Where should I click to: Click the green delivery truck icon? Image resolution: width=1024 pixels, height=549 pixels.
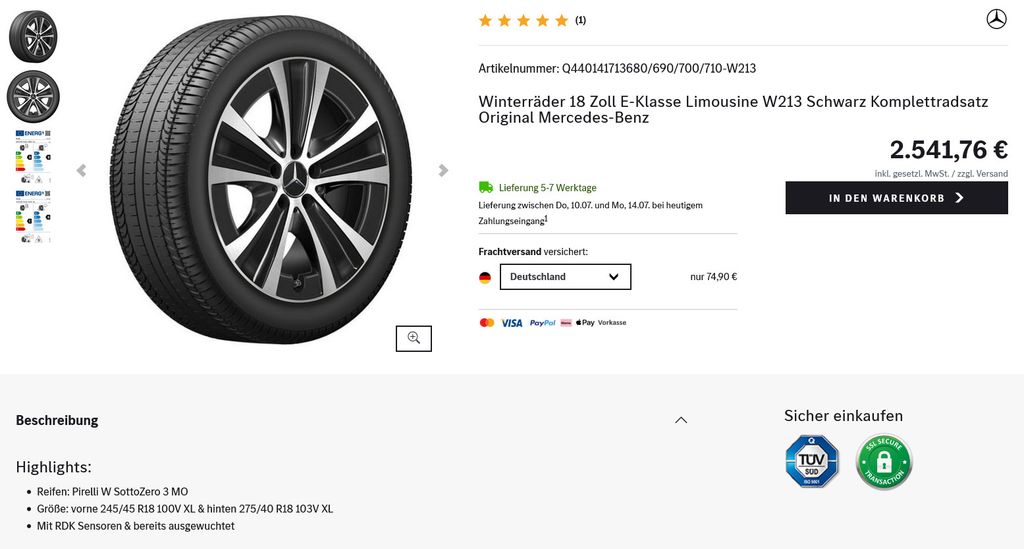pos(486,187)
